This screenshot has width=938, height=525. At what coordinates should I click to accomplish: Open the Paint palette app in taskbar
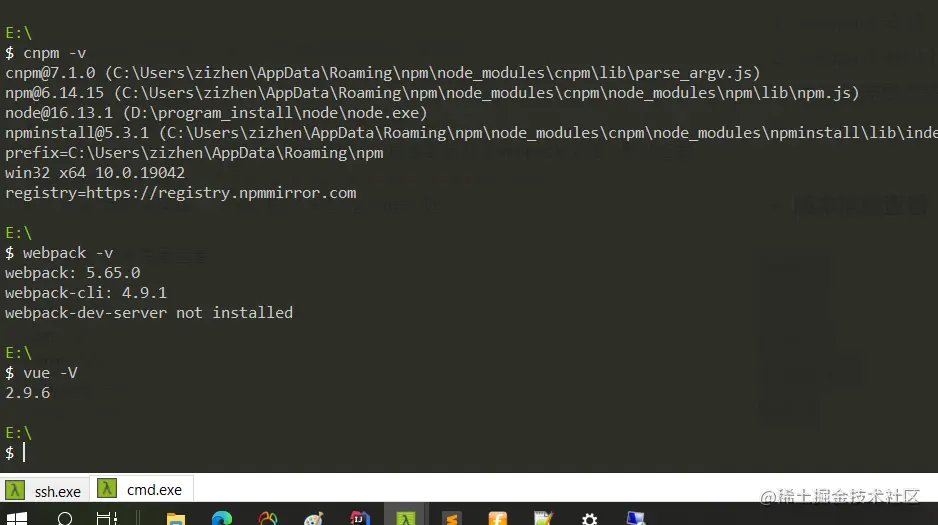tap(313, 518)
